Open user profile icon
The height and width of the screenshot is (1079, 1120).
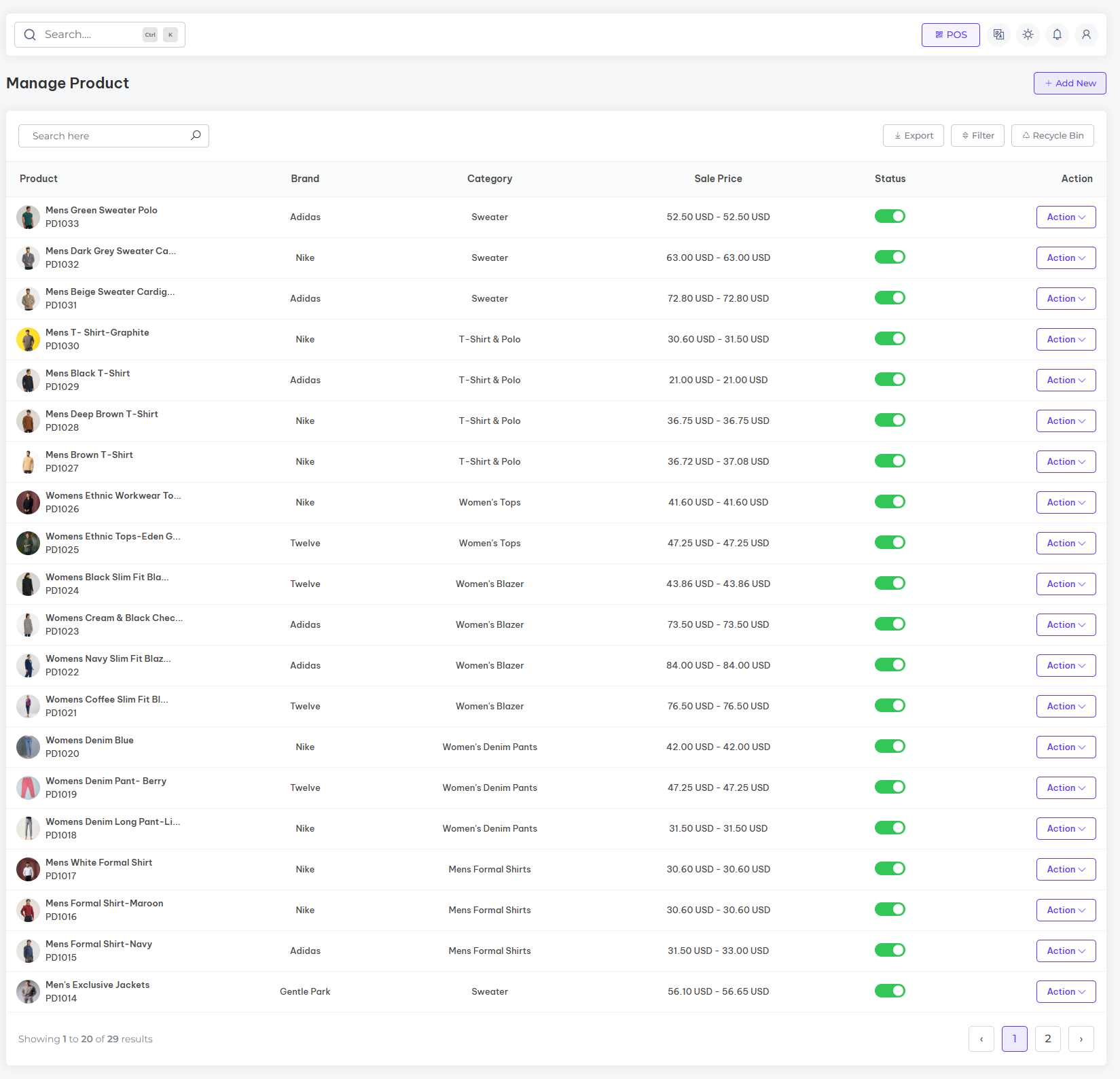1086,35
